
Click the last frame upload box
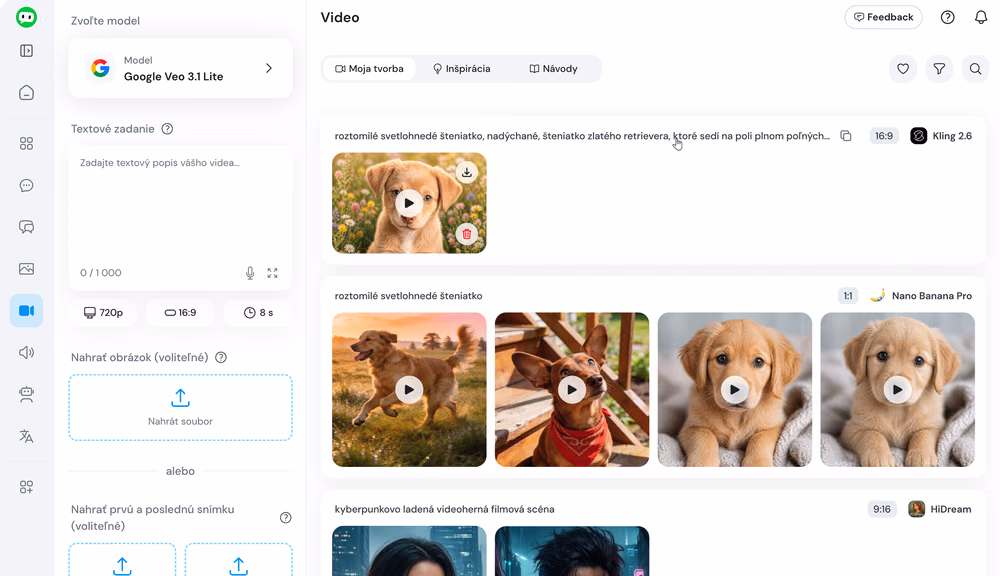[x=239, y=560]
